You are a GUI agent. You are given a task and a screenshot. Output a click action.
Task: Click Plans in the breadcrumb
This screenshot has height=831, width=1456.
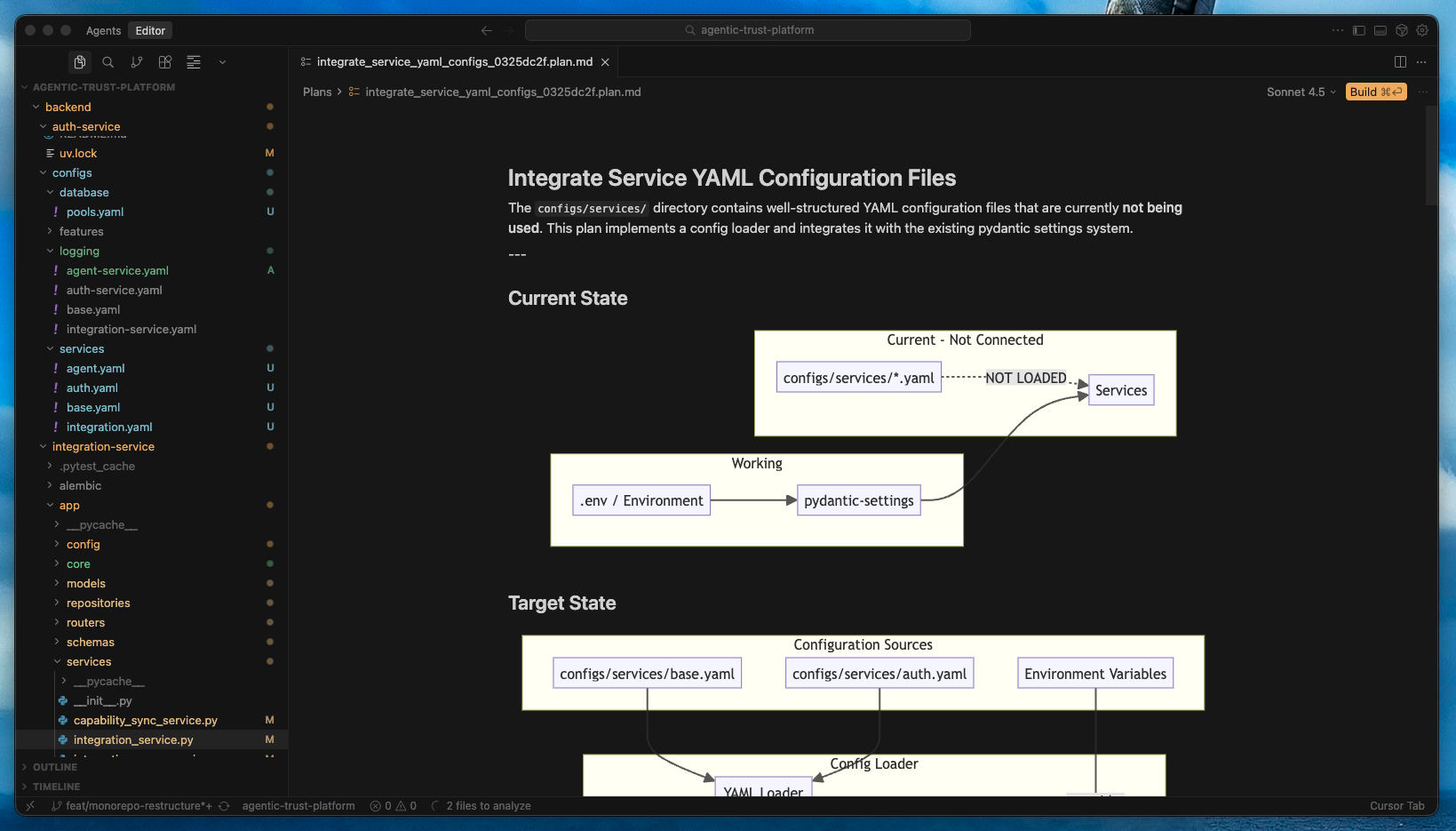coord(316,92)
